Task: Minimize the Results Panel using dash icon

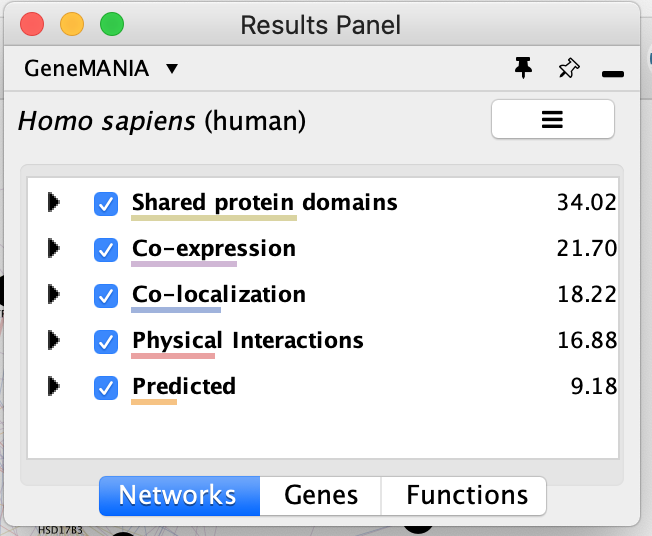Action: pyautogui.click(x=613, y=73)
